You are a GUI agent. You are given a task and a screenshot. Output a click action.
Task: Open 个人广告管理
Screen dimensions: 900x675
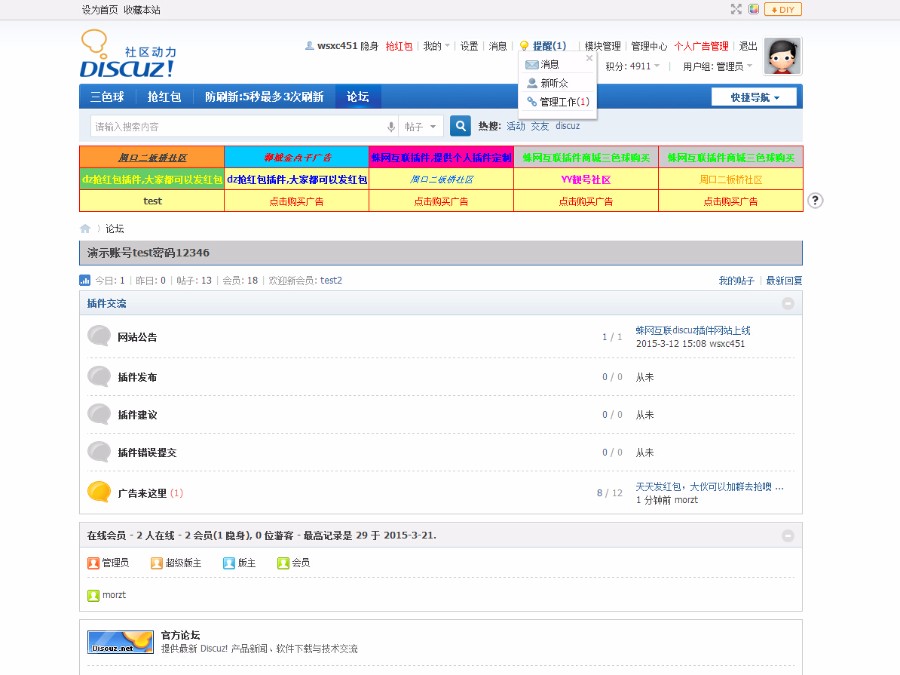[701, 46]
